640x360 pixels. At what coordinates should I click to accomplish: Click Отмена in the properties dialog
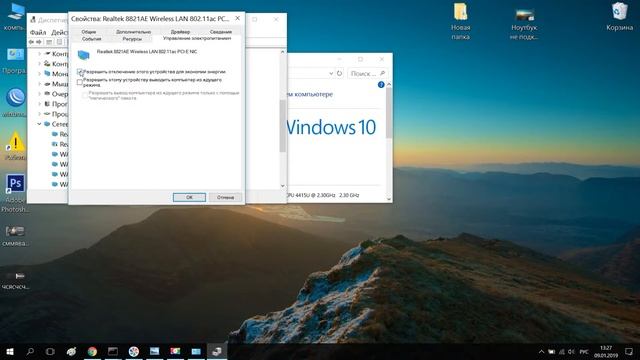(225, 197)
